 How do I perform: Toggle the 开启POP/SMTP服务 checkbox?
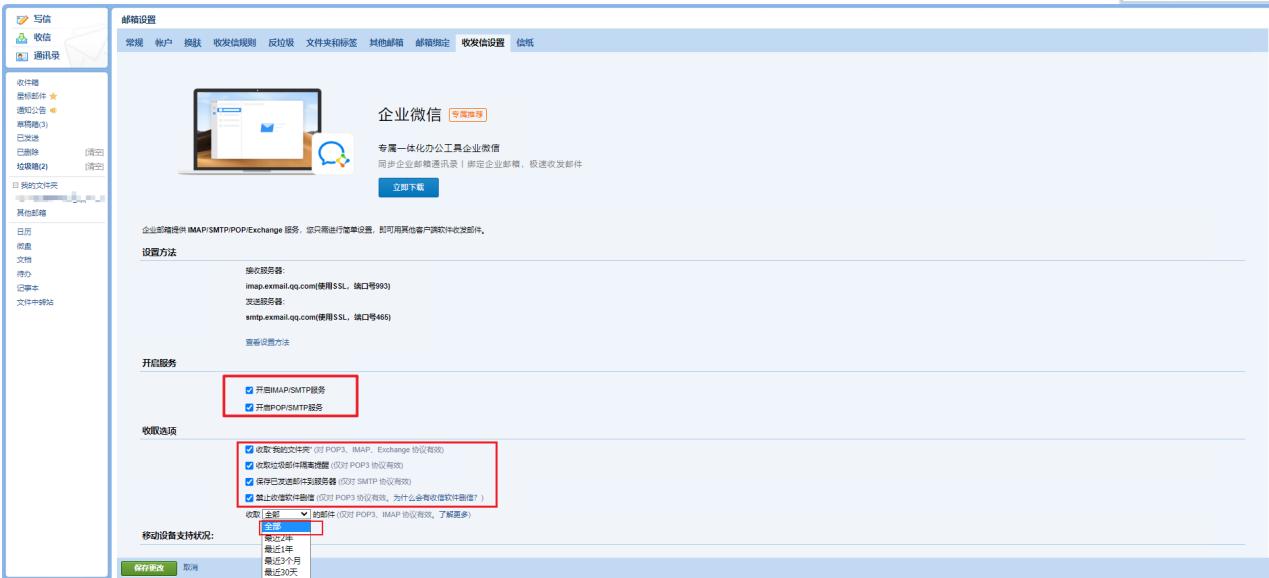click(x=249, y=408)
